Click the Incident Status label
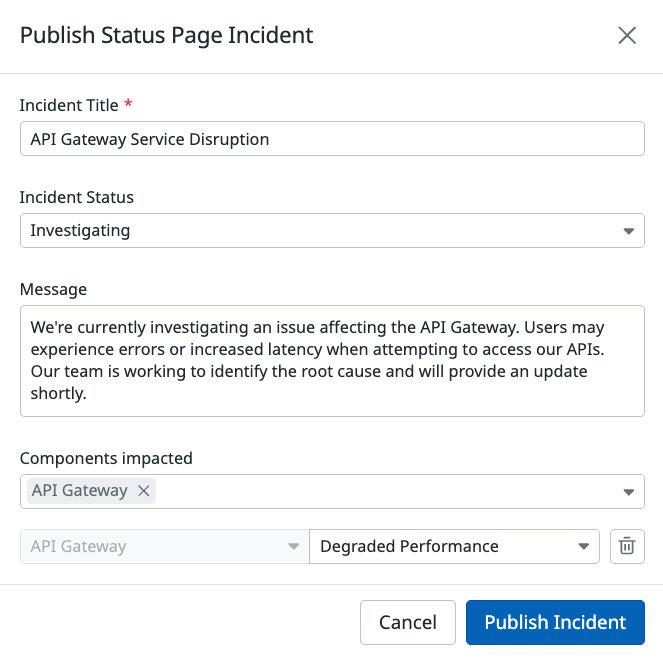Image resolution: width=663 pixels, height=658 pixels. [x=77, y=197]
